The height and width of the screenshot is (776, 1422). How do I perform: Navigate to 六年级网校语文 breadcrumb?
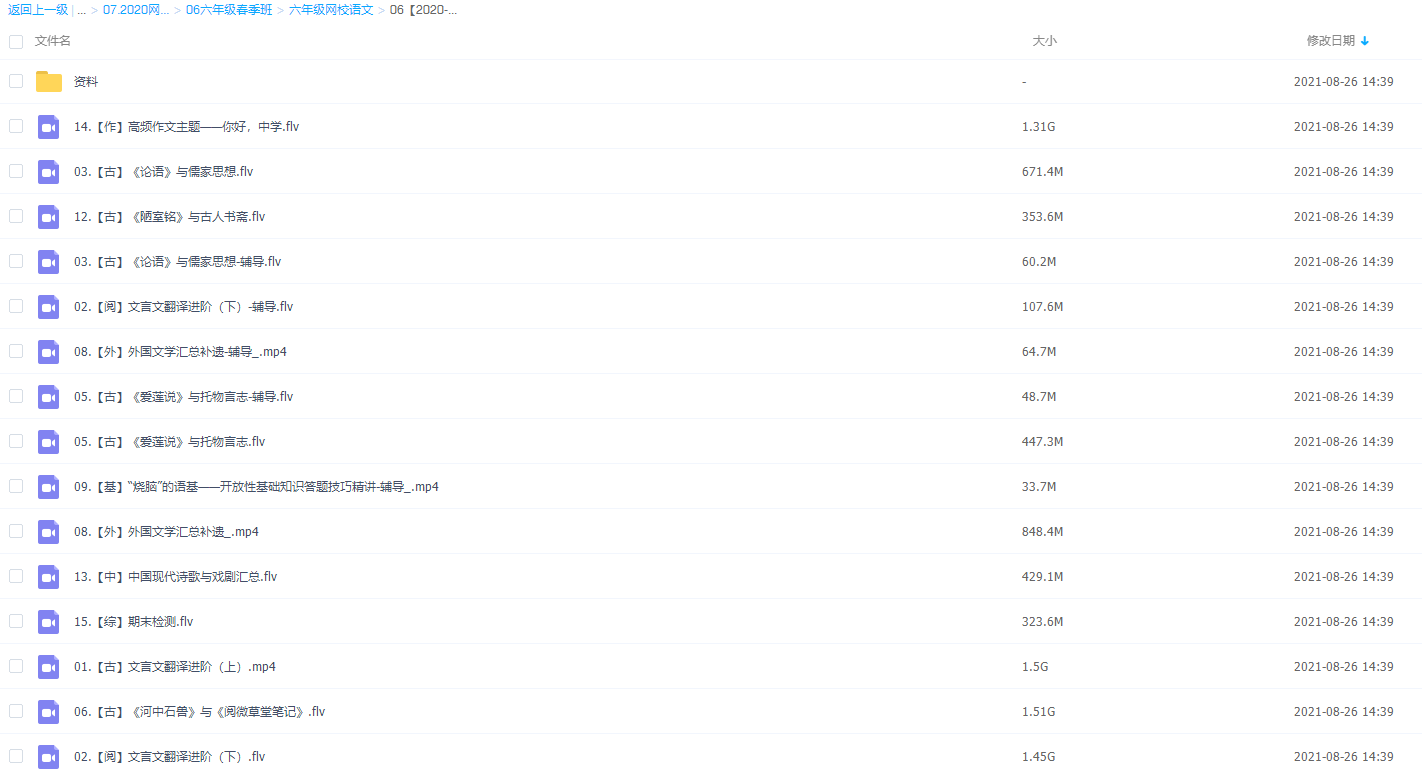(331, 10)
